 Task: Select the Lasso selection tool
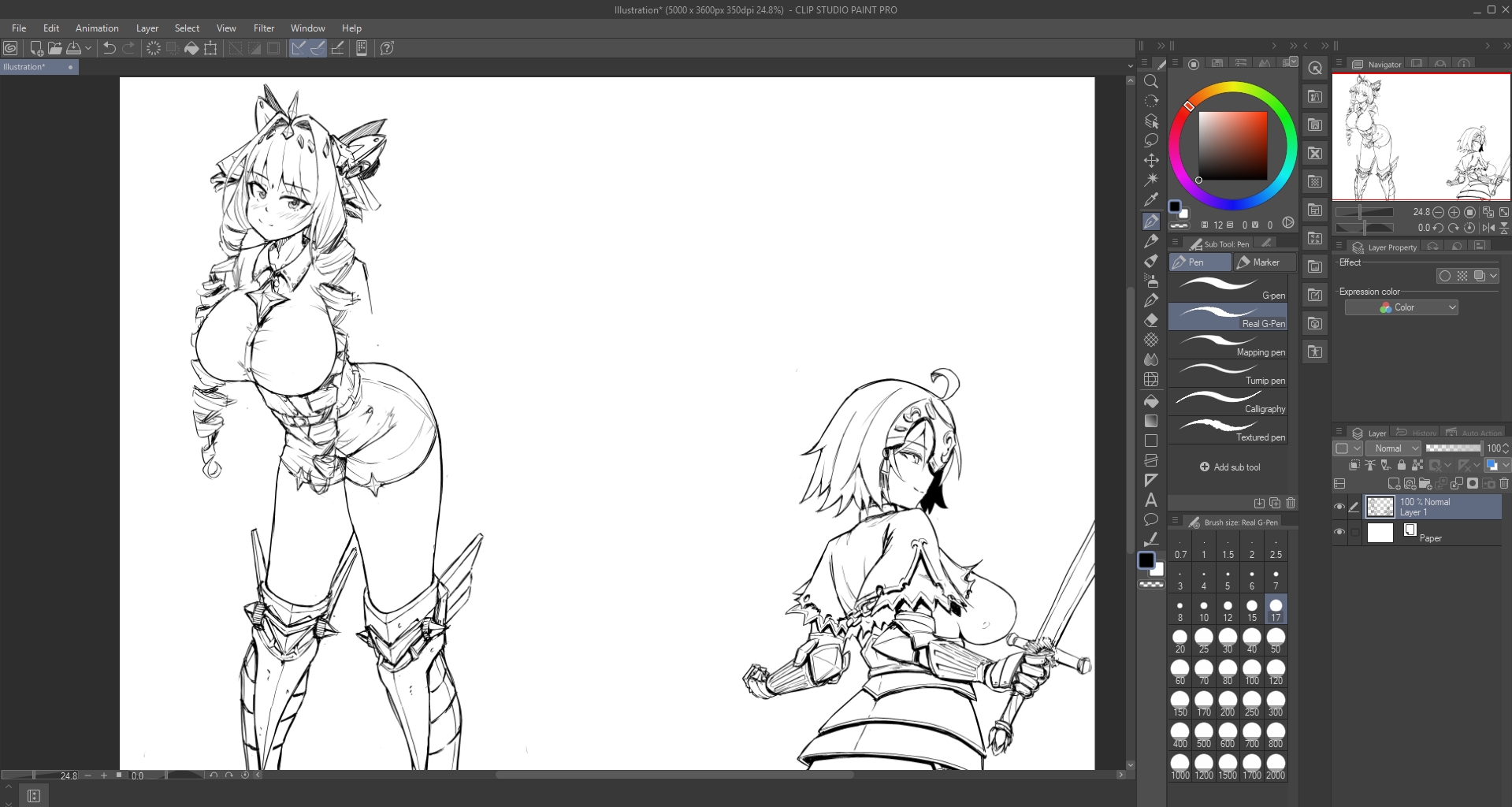1151,140
